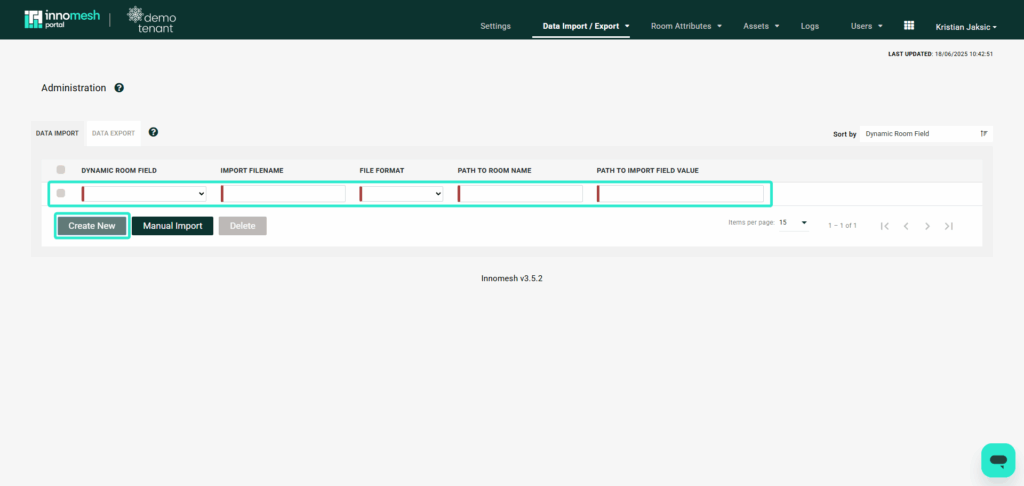The image size is (1024, 486).
Task: Expand the Users menu
Action: coord(867,26)
